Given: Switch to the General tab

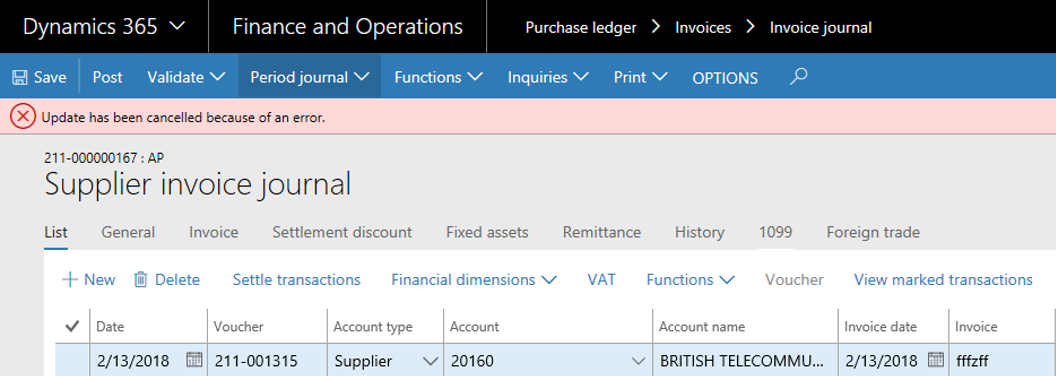Looking at the screenshot, I should 128,232.
